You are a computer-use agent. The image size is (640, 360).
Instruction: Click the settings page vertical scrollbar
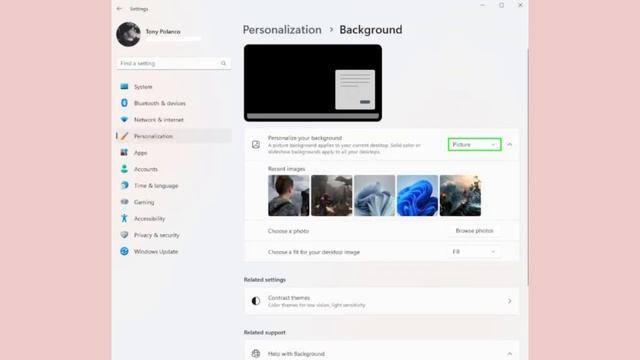point(527,167)
